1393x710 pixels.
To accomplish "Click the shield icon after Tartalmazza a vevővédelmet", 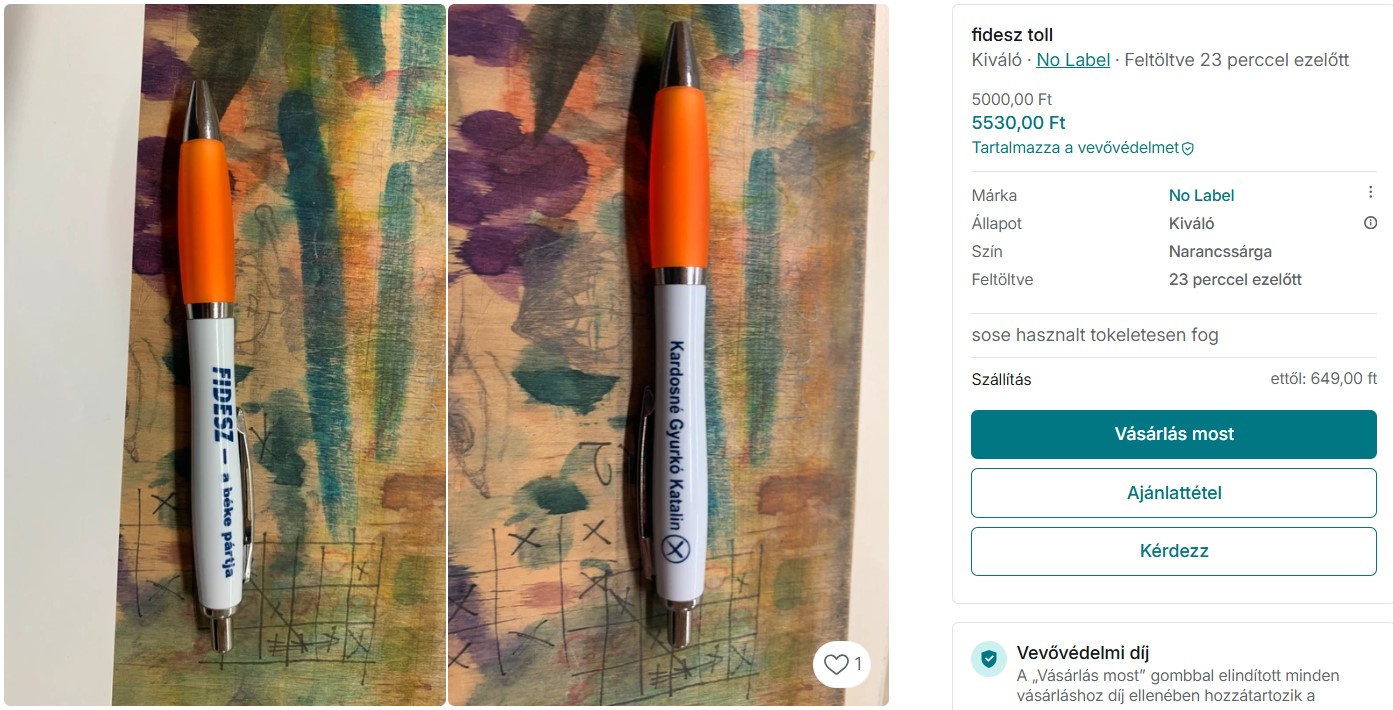I will [1188, 148].
